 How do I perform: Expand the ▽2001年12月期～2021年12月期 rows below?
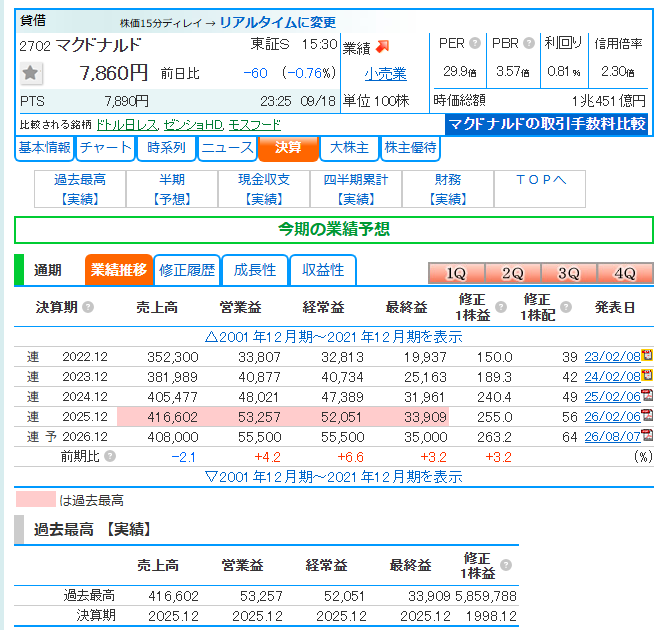click(x=333, y=476)
